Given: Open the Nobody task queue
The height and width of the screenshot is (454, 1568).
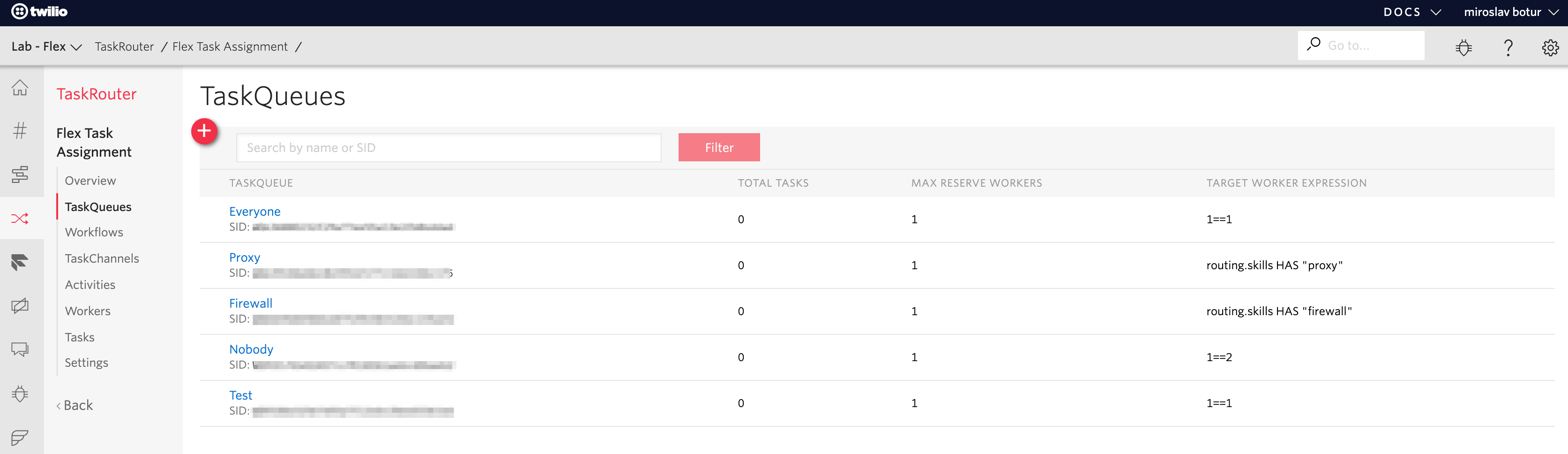Looking at the screenshot, I should click(251, 349).
